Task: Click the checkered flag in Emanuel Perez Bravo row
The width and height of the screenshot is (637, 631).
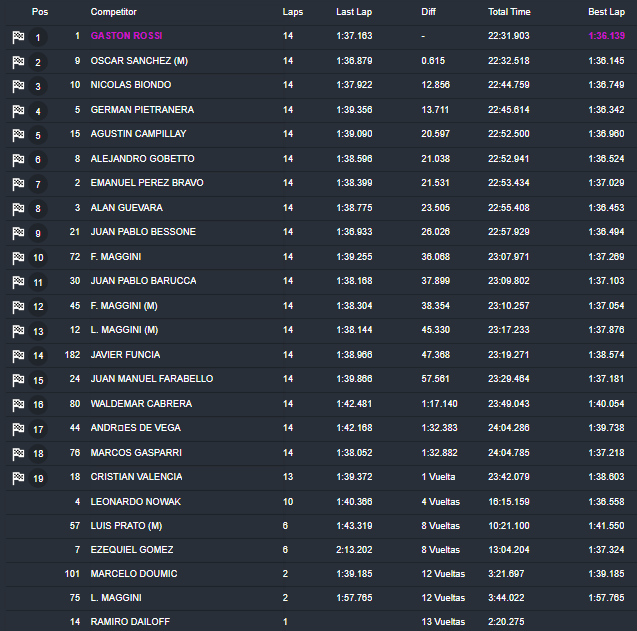Action: (x=18, y=184)
